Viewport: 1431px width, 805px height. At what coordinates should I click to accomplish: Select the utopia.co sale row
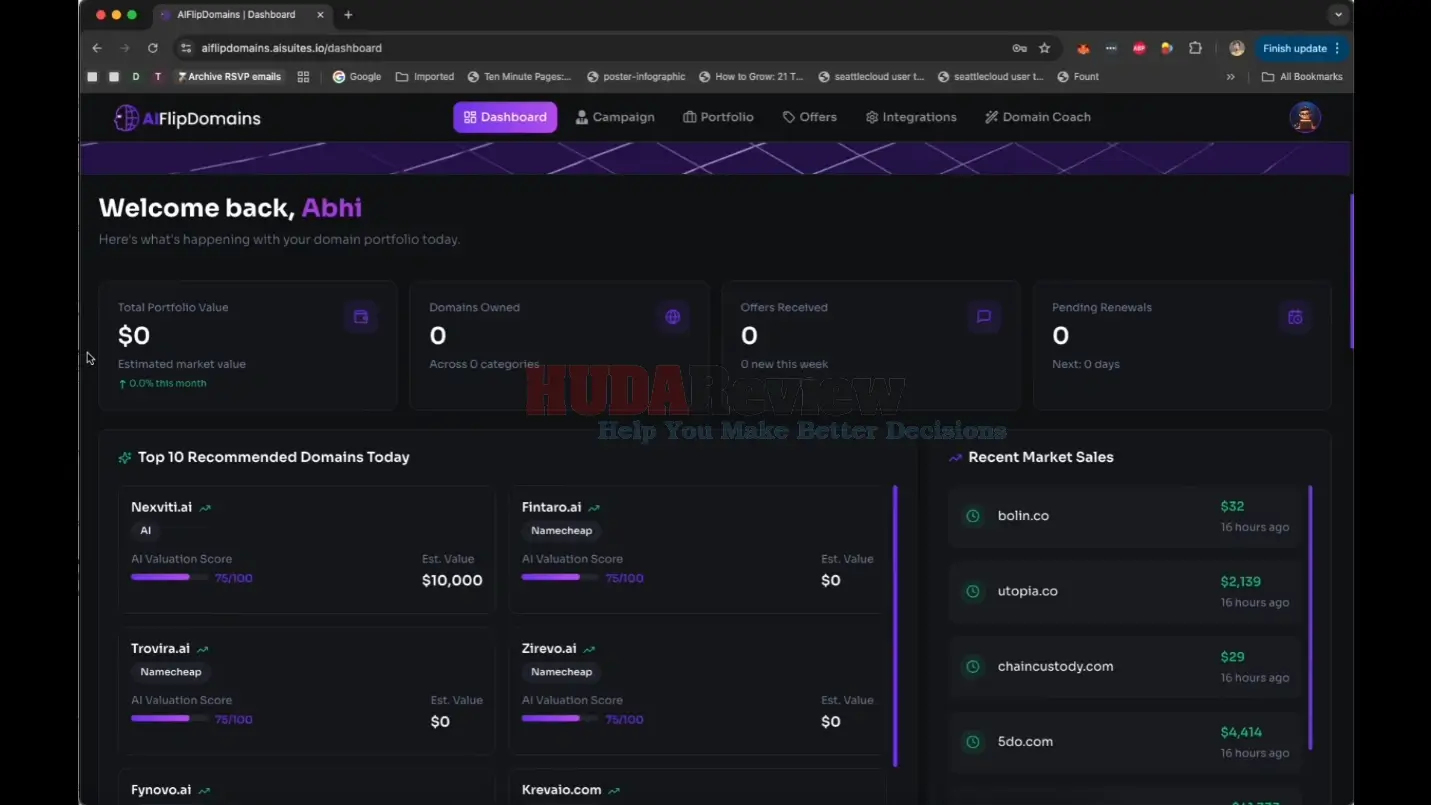1125,591
